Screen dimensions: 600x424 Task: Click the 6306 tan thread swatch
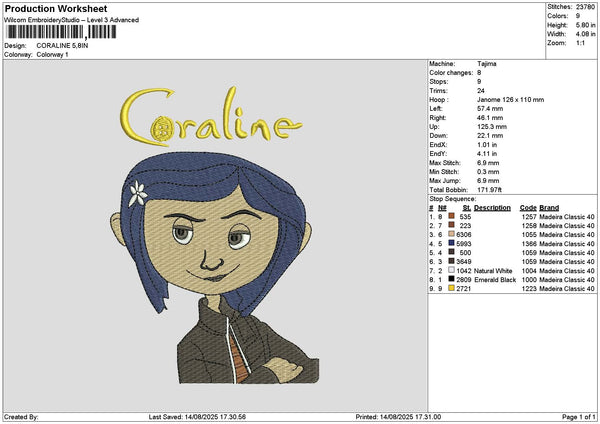point(452,235)
